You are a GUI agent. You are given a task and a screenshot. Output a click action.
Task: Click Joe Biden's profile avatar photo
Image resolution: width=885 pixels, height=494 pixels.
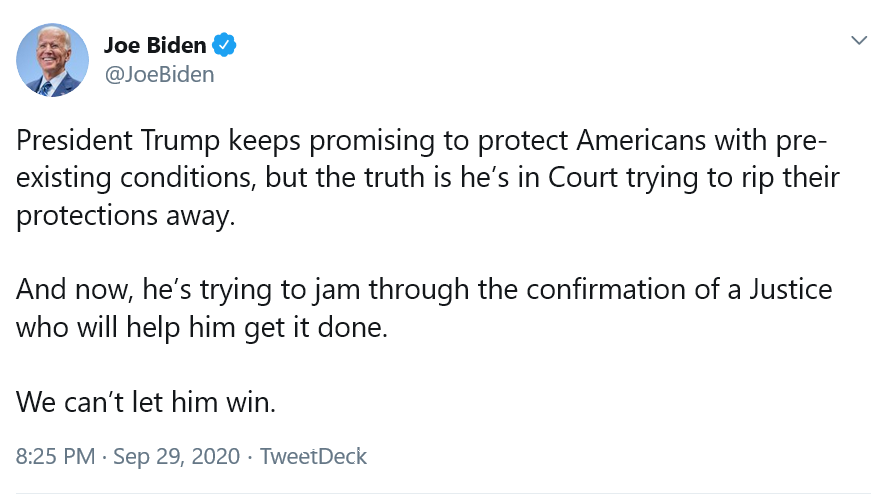pos(53,60)
